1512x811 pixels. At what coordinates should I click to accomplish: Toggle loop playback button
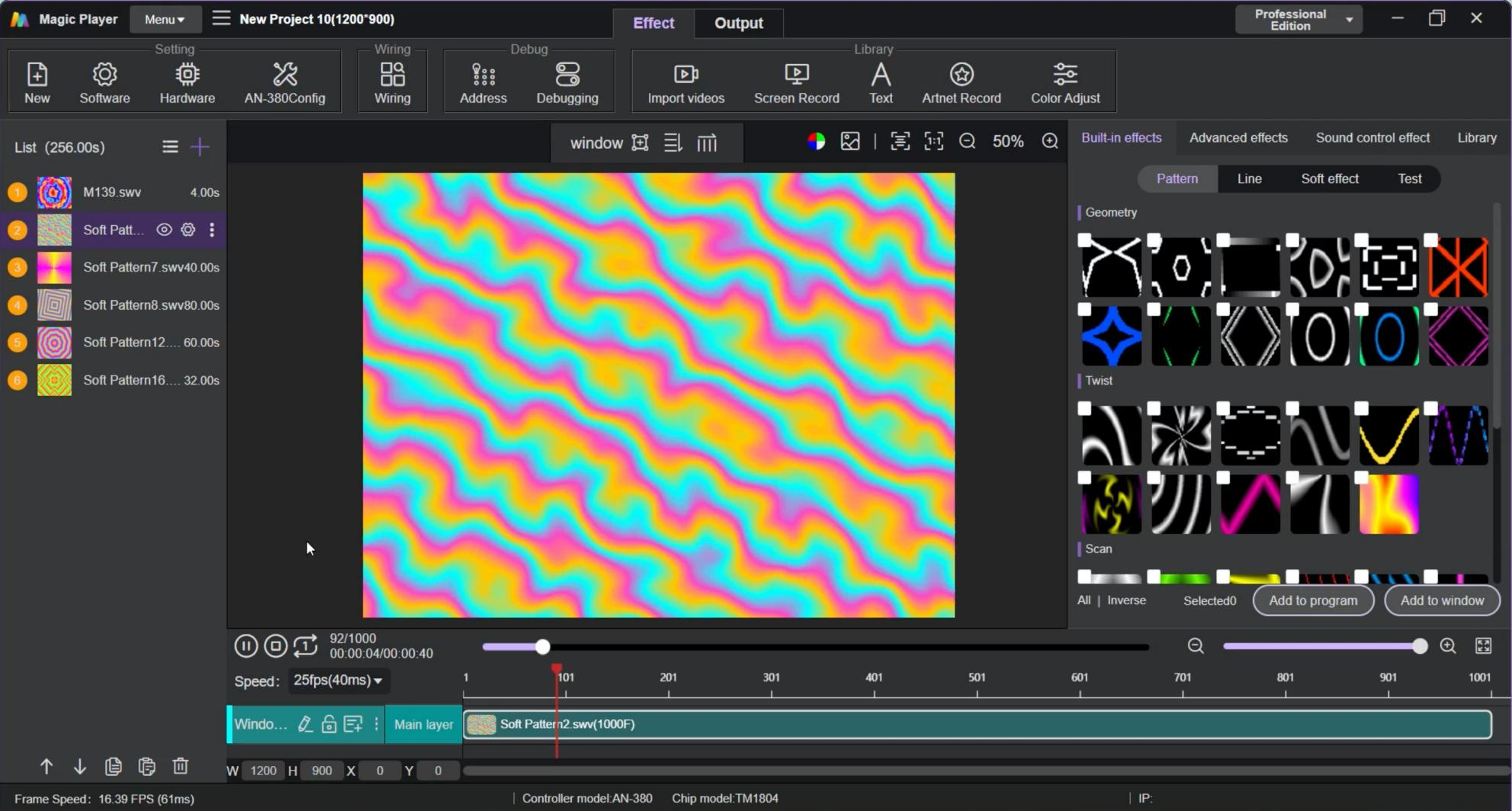[x=306, y=646]
